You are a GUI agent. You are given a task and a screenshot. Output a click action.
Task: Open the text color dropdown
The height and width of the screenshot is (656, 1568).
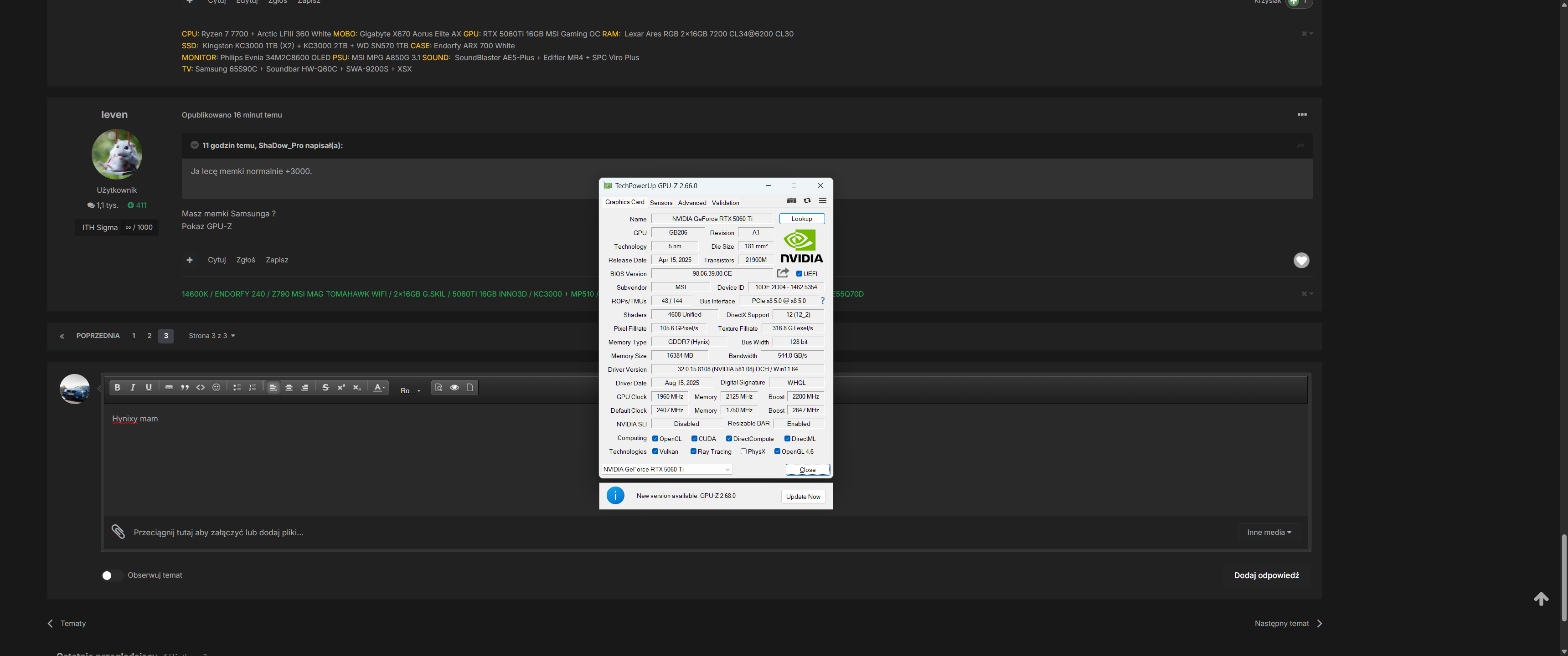[x=379, y=388]
